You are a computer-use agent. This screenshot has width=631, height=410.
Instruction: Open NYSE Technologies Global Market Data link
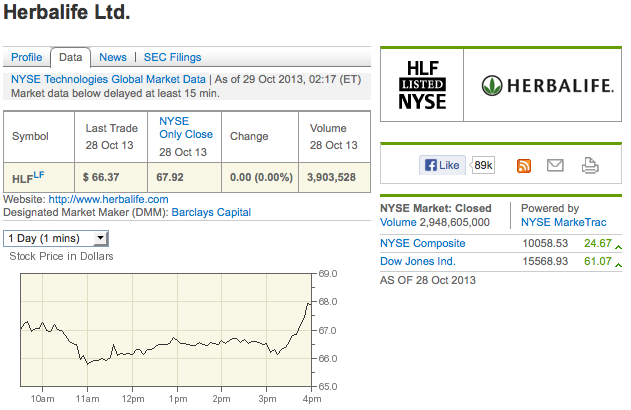pos(108,79)
